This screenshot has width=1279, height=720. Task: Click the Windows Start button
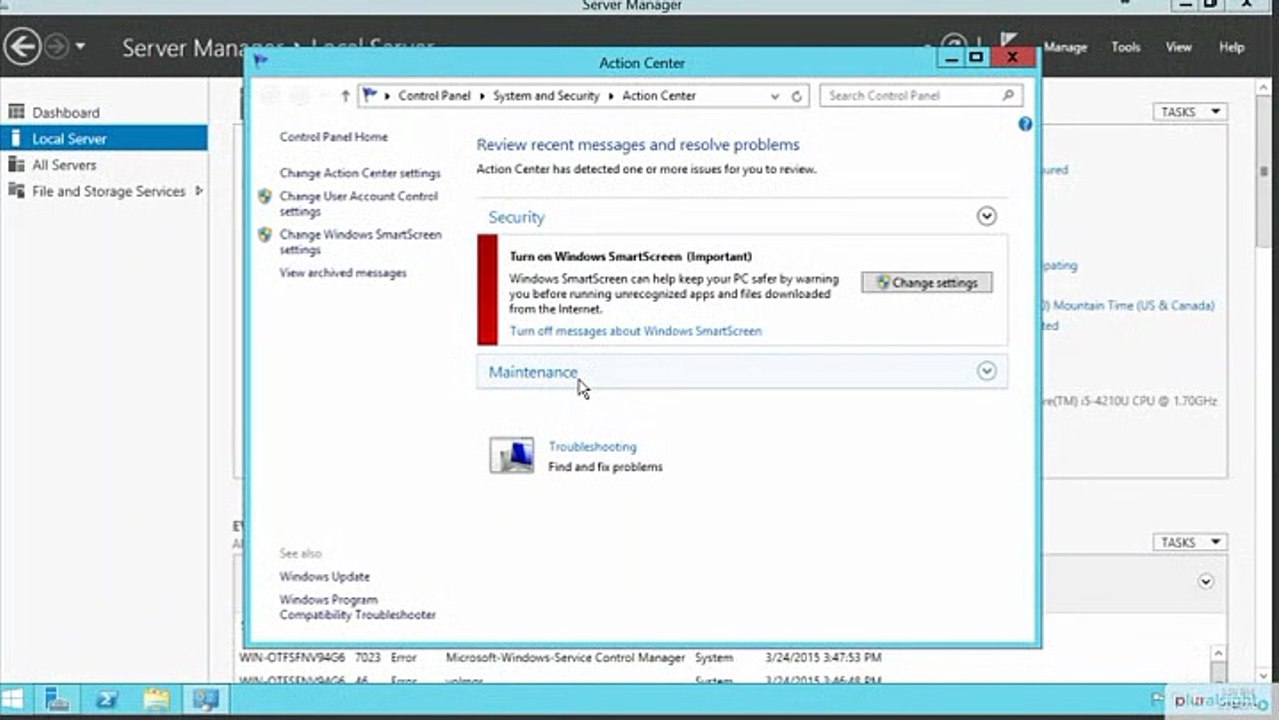(14, 700)
